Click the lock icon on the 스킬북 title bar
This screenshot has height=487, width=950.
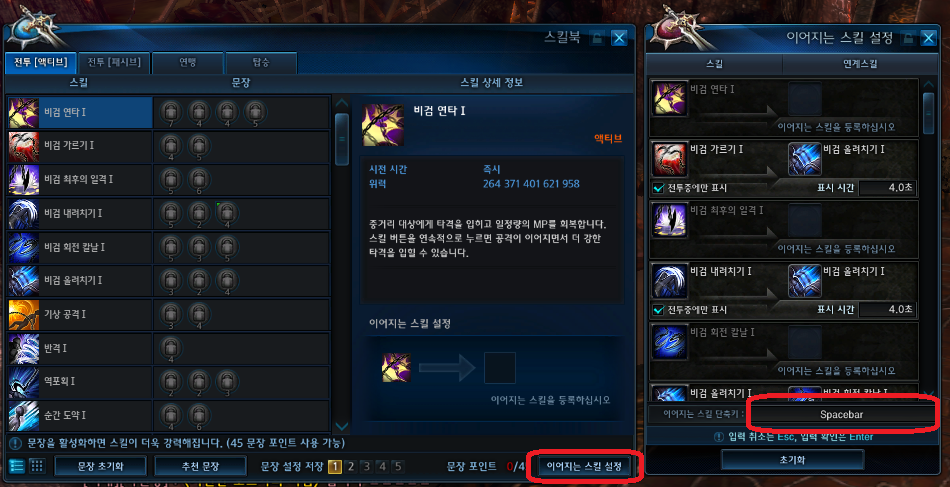click(x=597, y=38)
